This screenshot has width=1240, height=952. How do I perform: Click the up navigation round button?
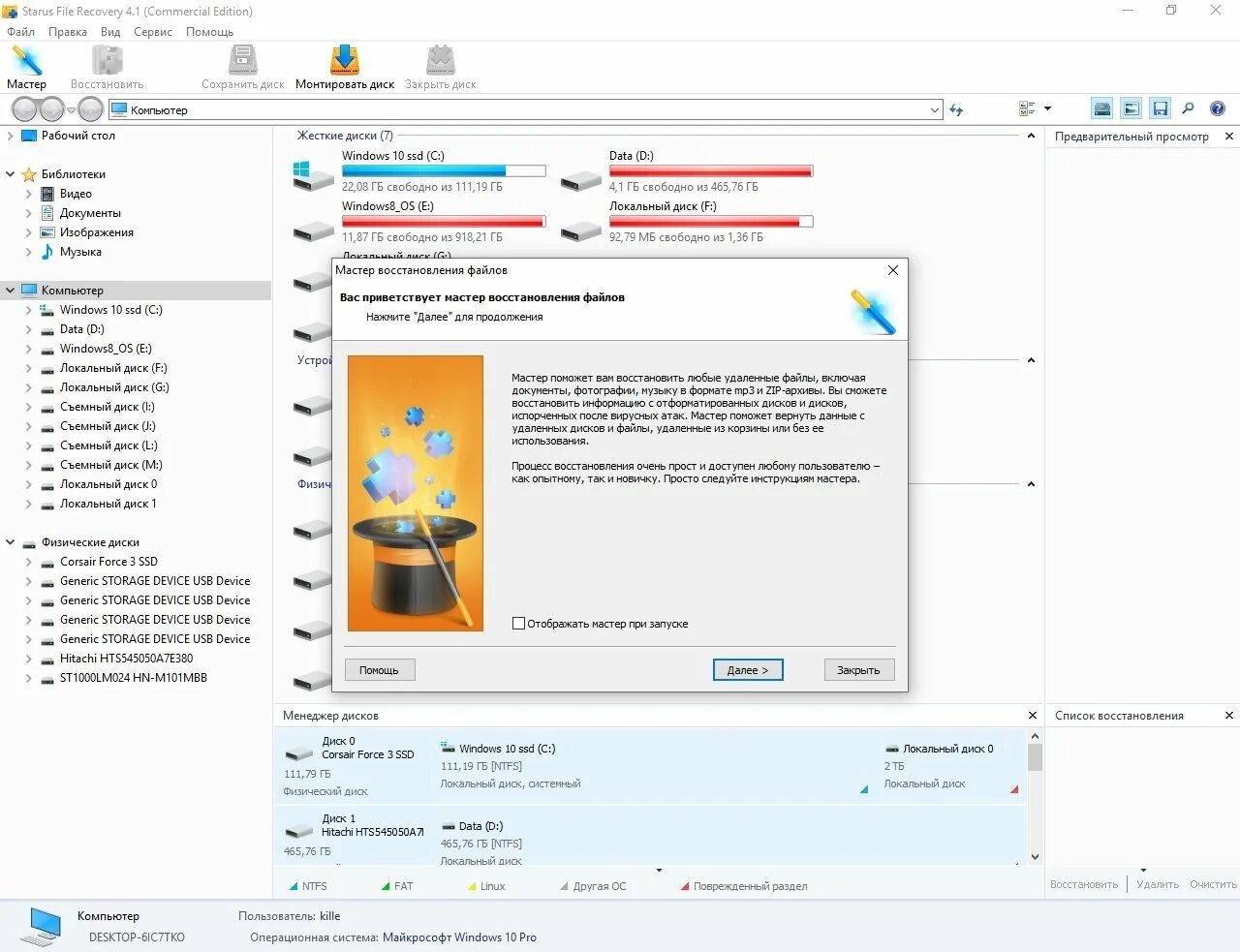tap(90, 109)
